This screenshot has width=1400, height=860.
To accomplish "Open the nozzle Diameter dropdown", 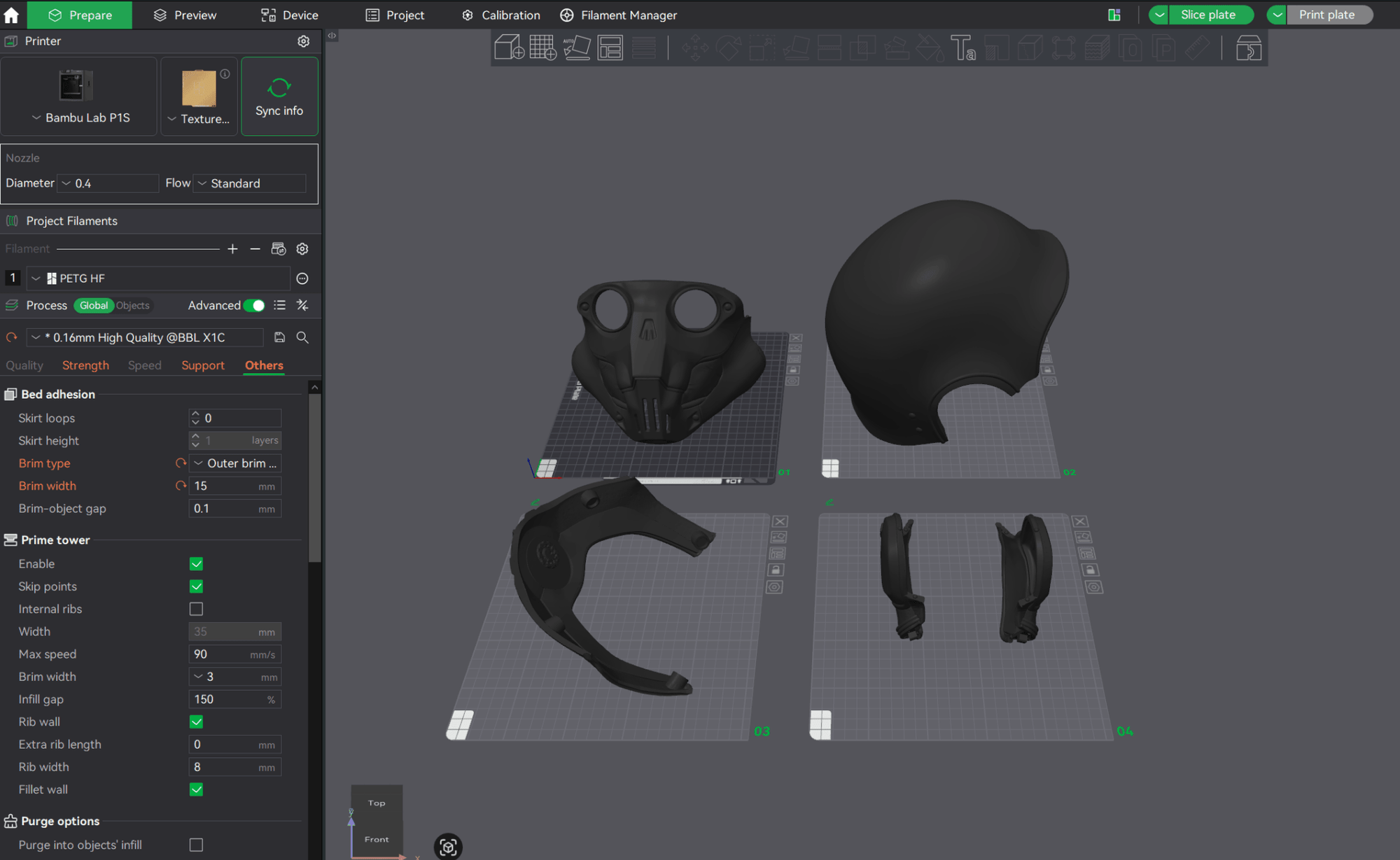I will (108, 183).
